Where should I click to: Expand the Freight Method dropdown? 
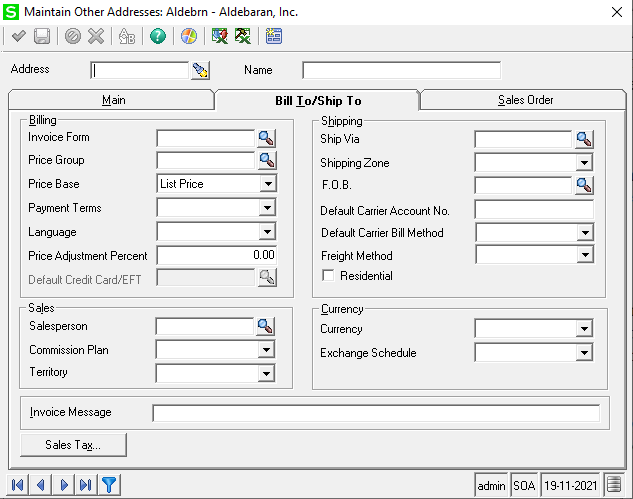pyautogui.click(x=585, y=255)
